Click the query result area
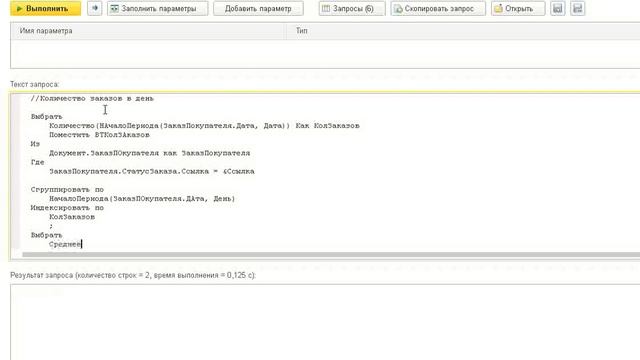This screenshot has width=640, height=360. click(x=325, y=322)
